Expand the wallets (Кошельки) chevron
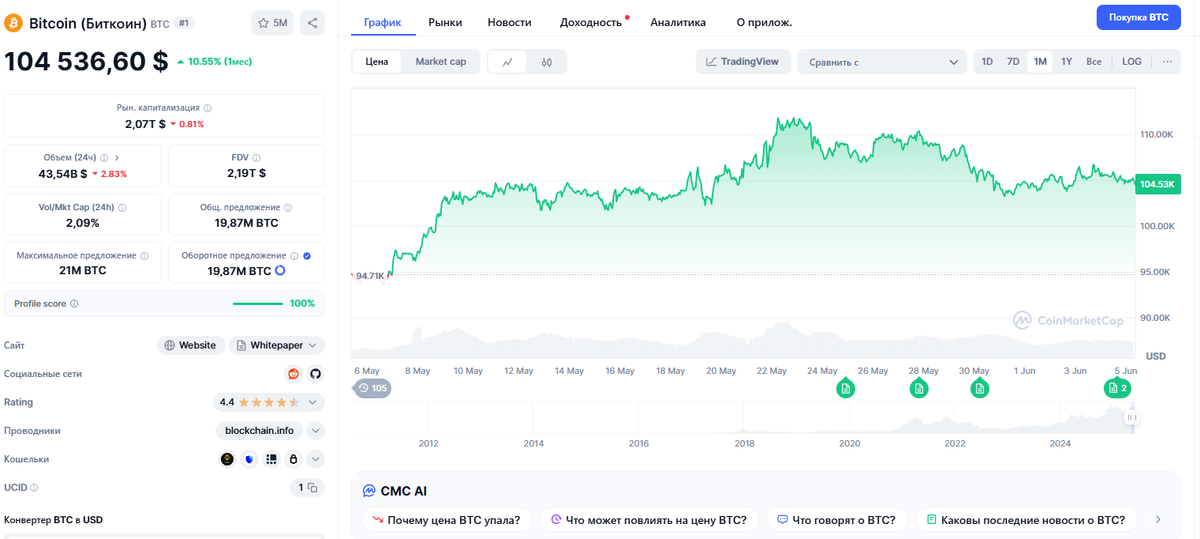The height and width of the screenshot is (539, 1200). click(x=315, y=459)
